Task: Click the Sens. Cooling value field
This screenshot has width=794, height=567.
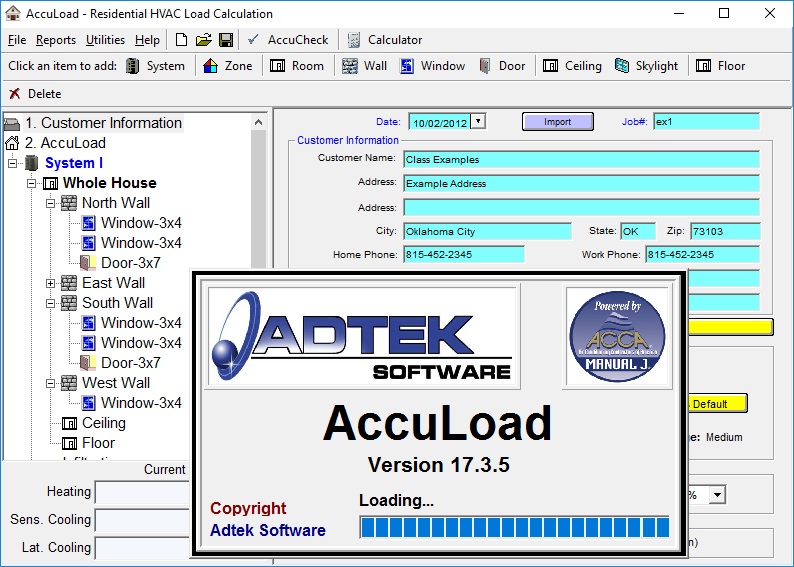Action: [x=142, y=520]
